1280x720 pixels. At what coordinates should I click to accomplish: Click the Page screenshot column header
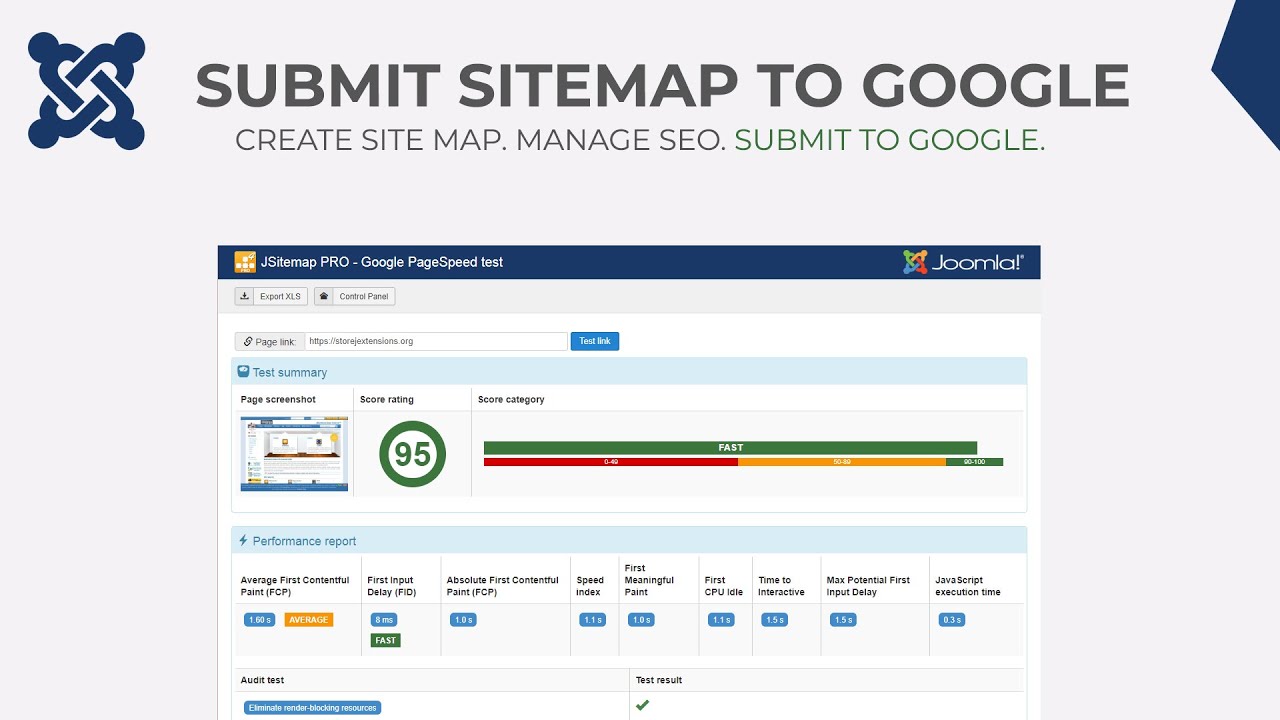278,399
